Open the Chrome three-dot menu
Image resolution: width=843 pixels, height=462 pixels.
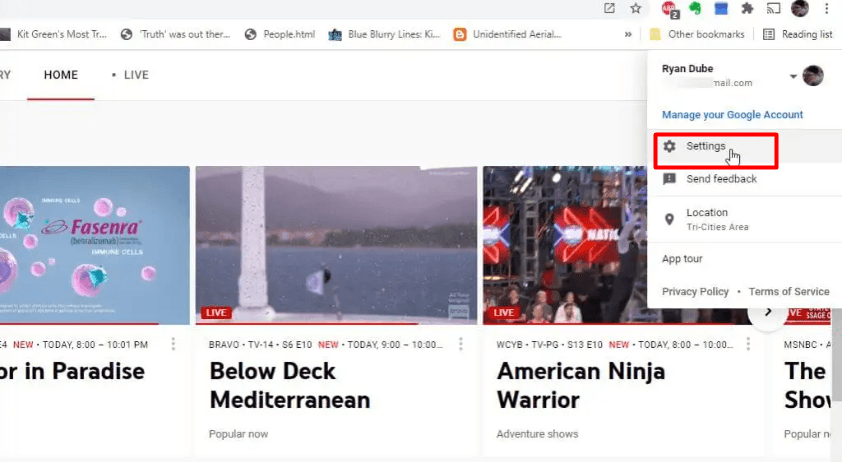point(827,9)
